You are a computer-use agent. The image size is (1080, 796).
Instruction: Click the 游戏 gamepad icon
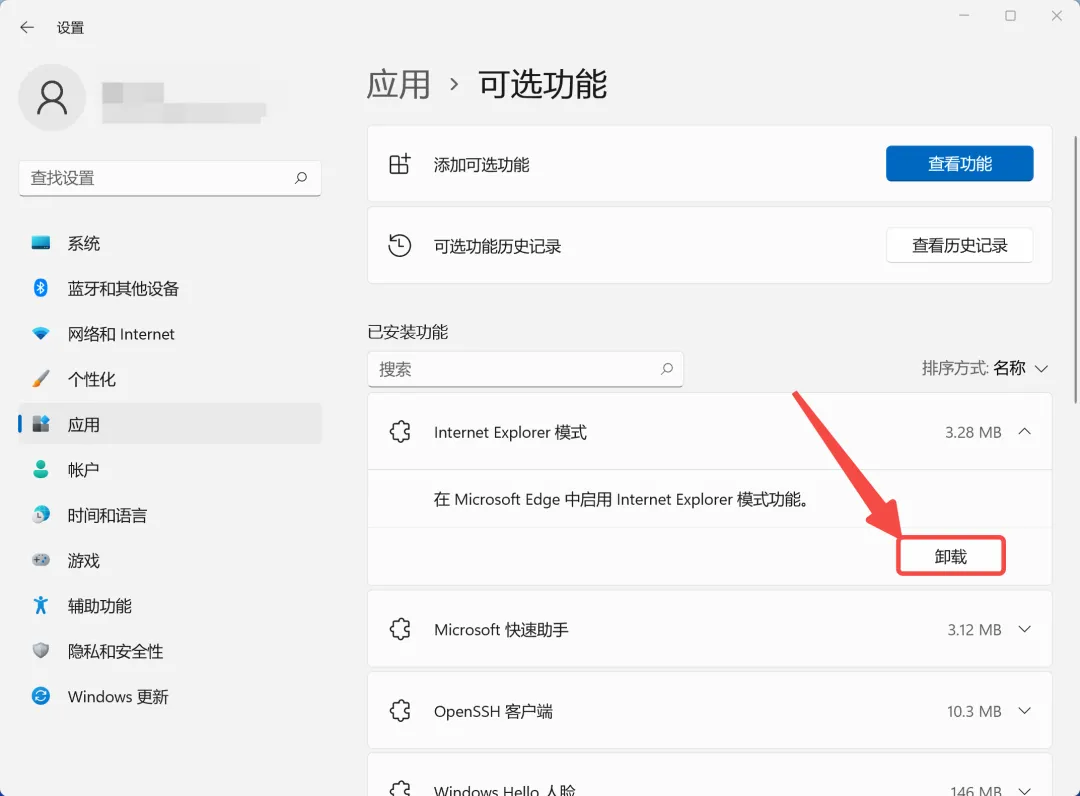pos(41,560)
